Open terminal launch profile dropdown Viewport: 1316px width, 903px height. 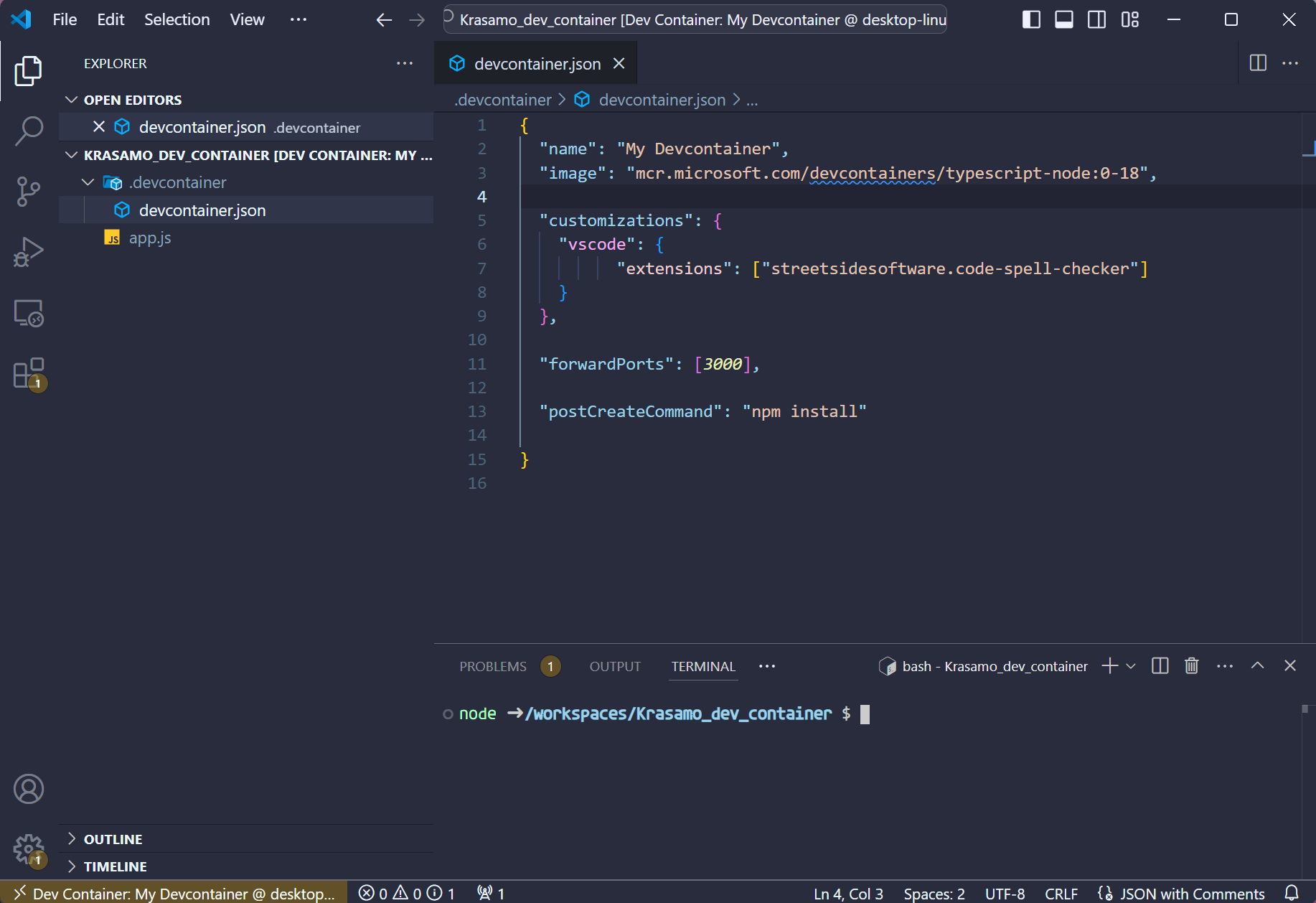coord(1131,666)
